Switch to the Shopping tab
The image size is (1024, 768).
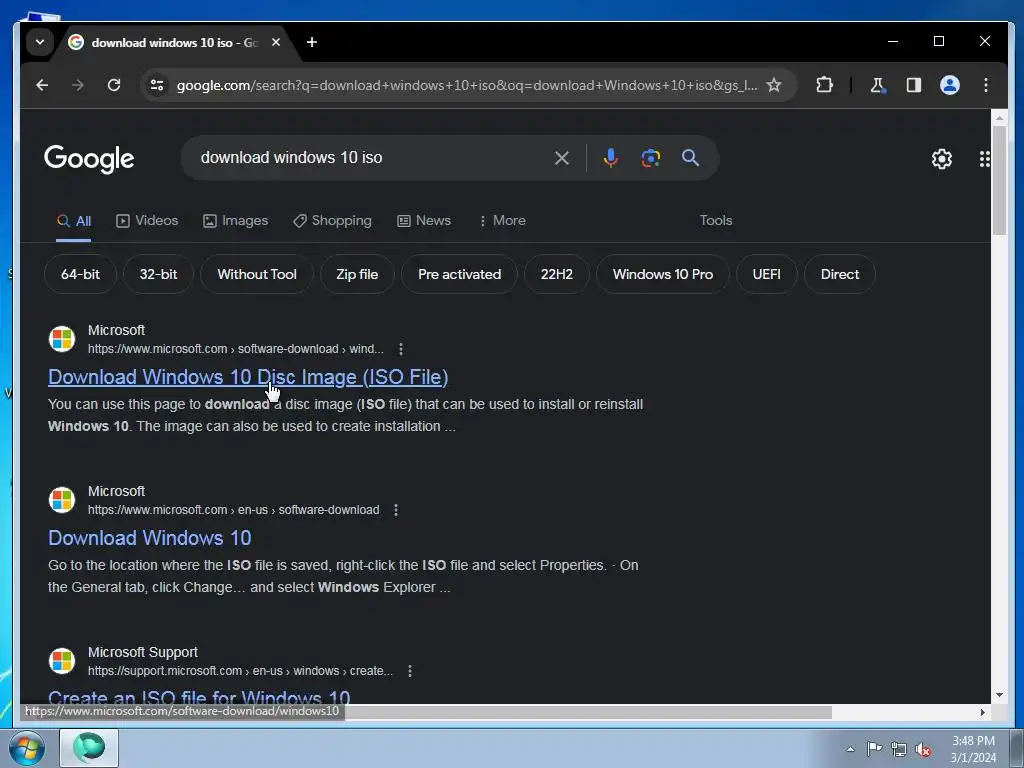click(332, 221)
